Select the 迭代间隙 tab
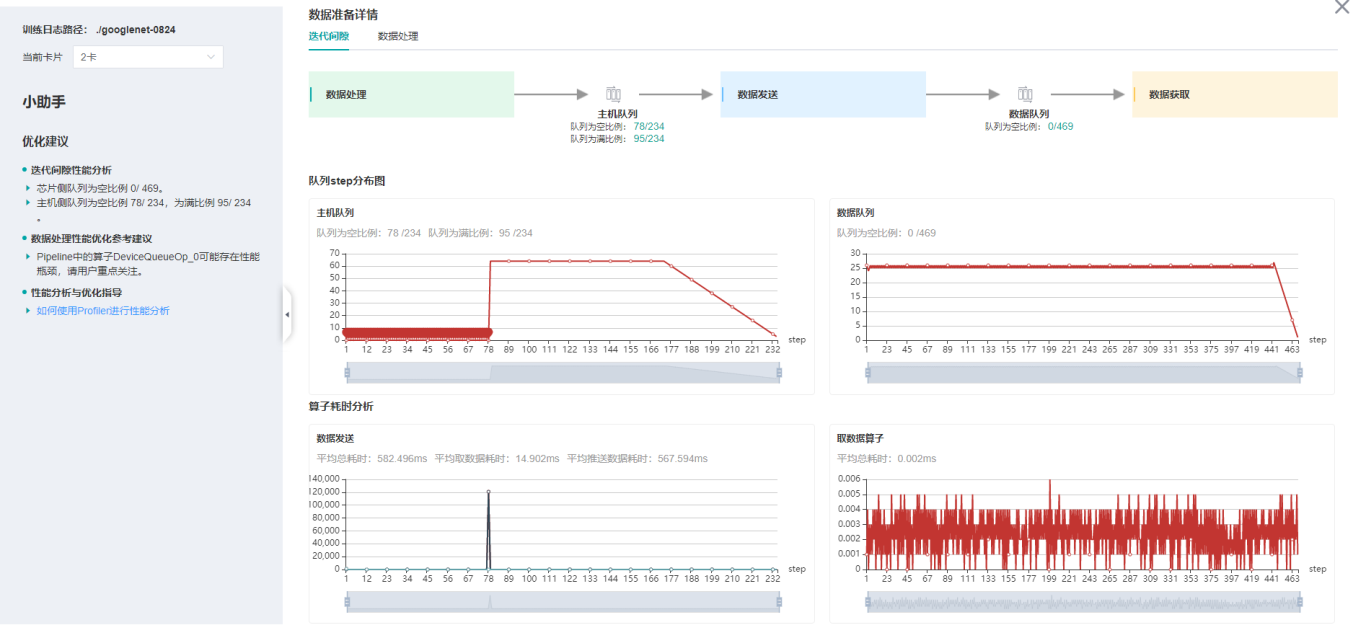 (x=329, y=36)
